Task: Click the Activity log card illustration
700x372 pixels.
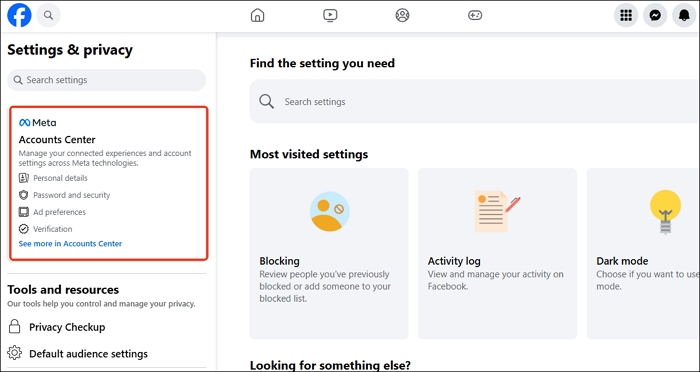Action: pos(497,211)
